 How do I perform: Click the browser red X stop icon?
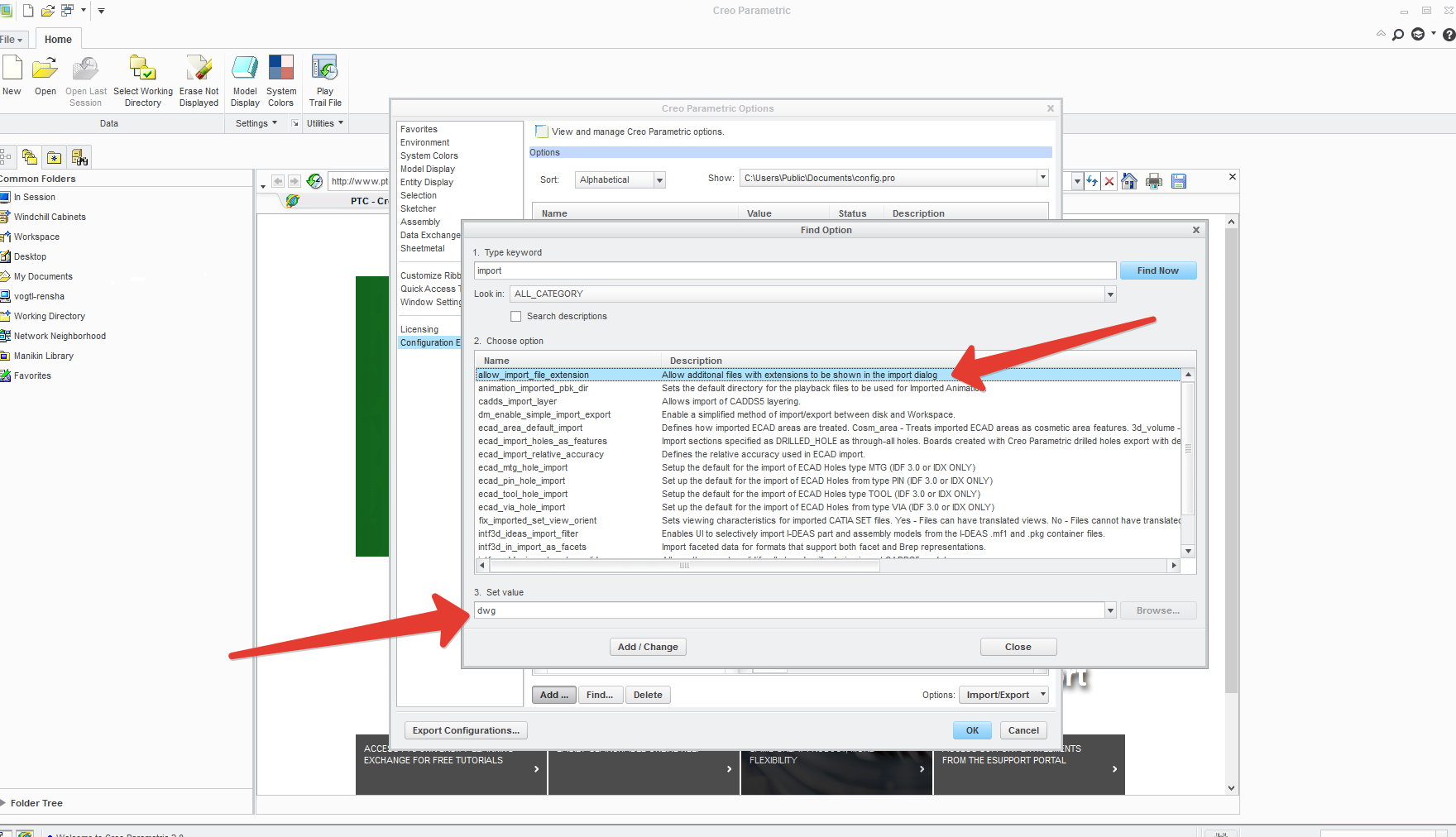point(1109,181)
